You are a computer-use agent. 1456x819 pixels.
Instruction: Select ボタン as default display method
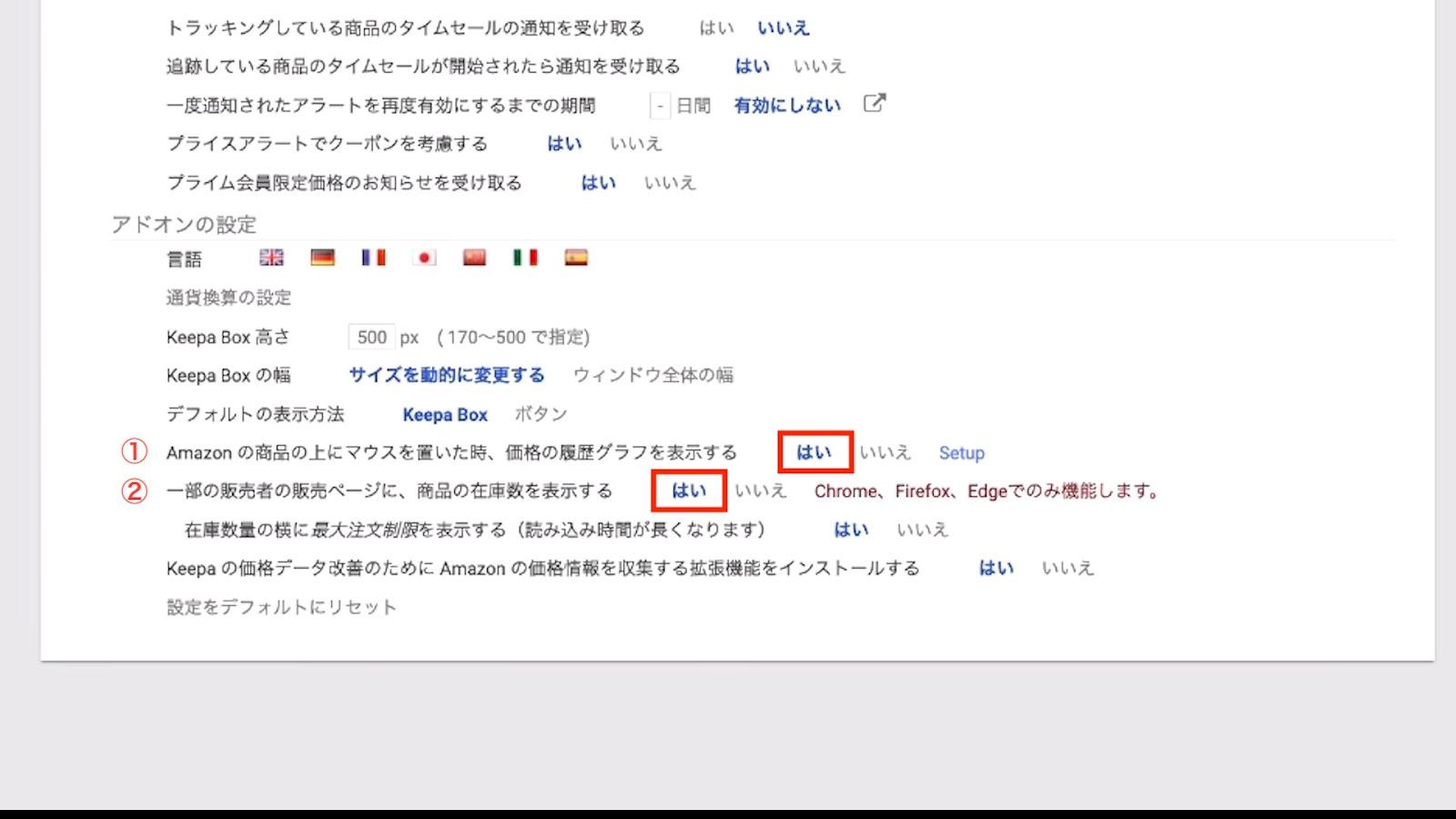click(541, 414)
